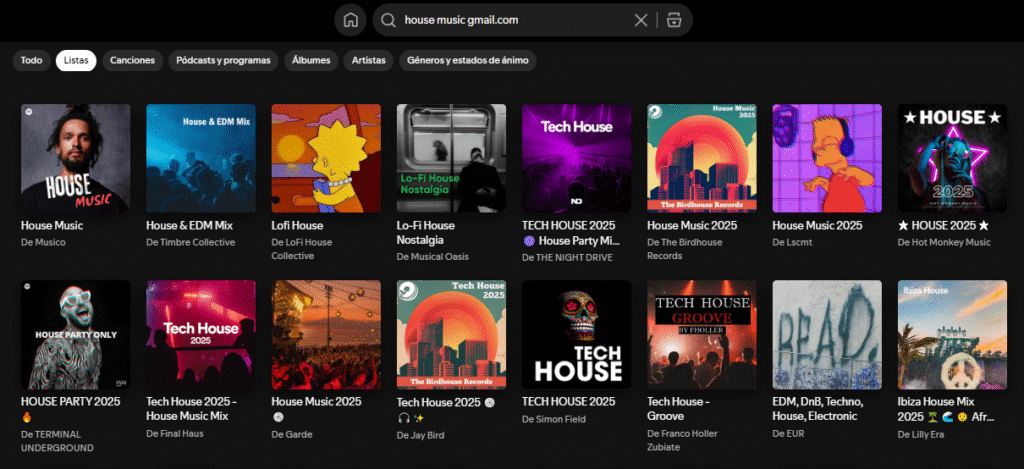
Task: Click the De Lilly Era text
Action: coord(921,434)
